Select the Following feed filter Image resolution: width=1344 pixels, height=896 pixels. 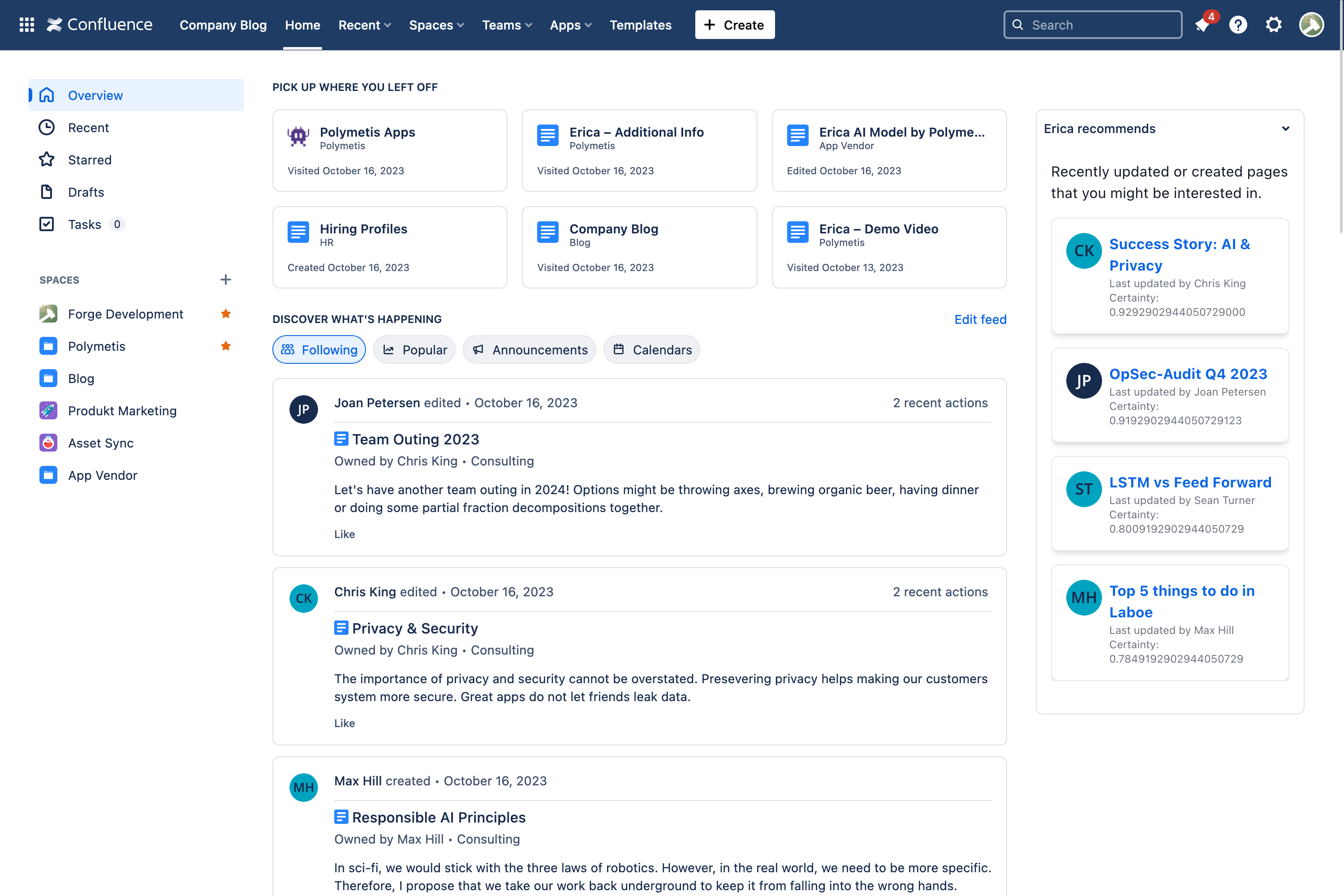click(x=319, y=350)
